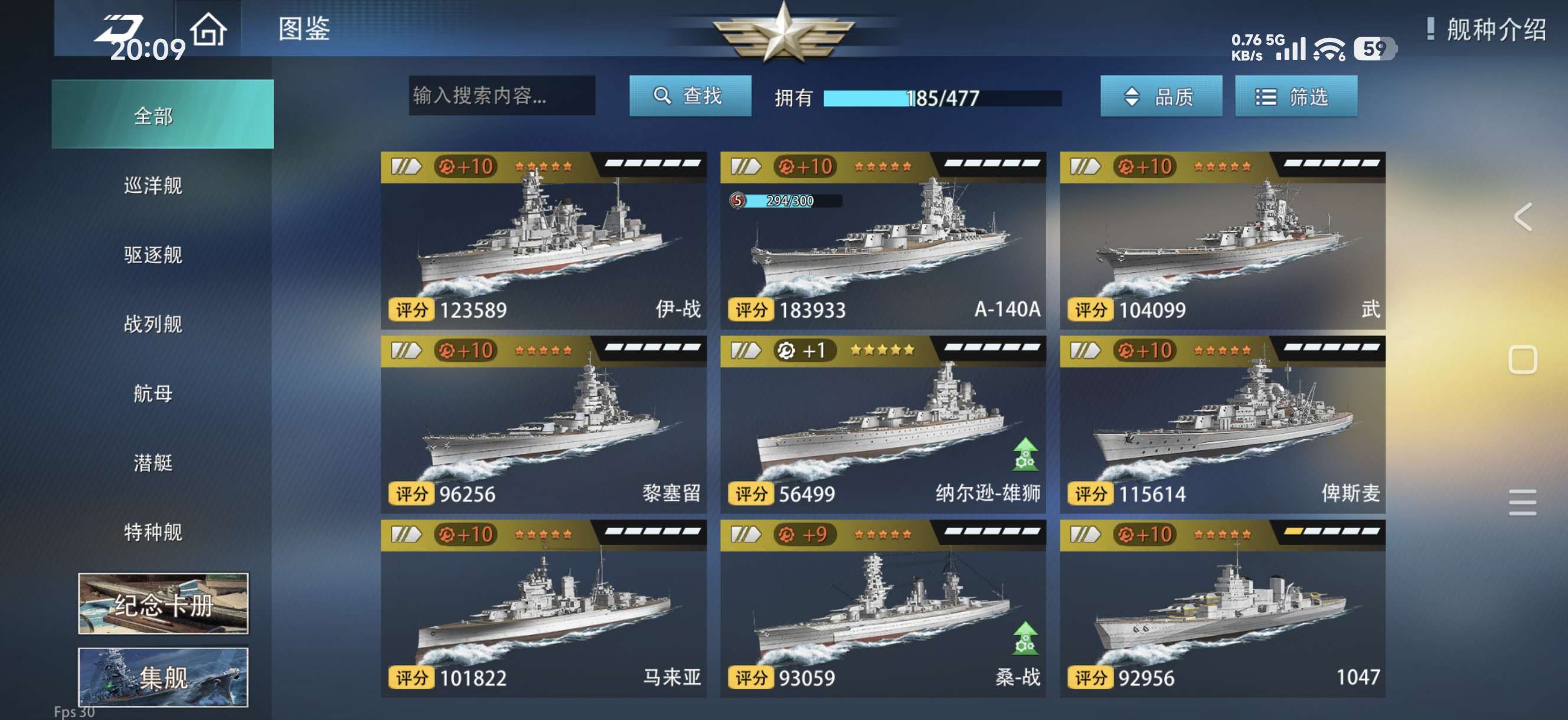Tap the Android recent-apps square icon
This screenshot has height=720, width=1568.
pos(1523,359)
